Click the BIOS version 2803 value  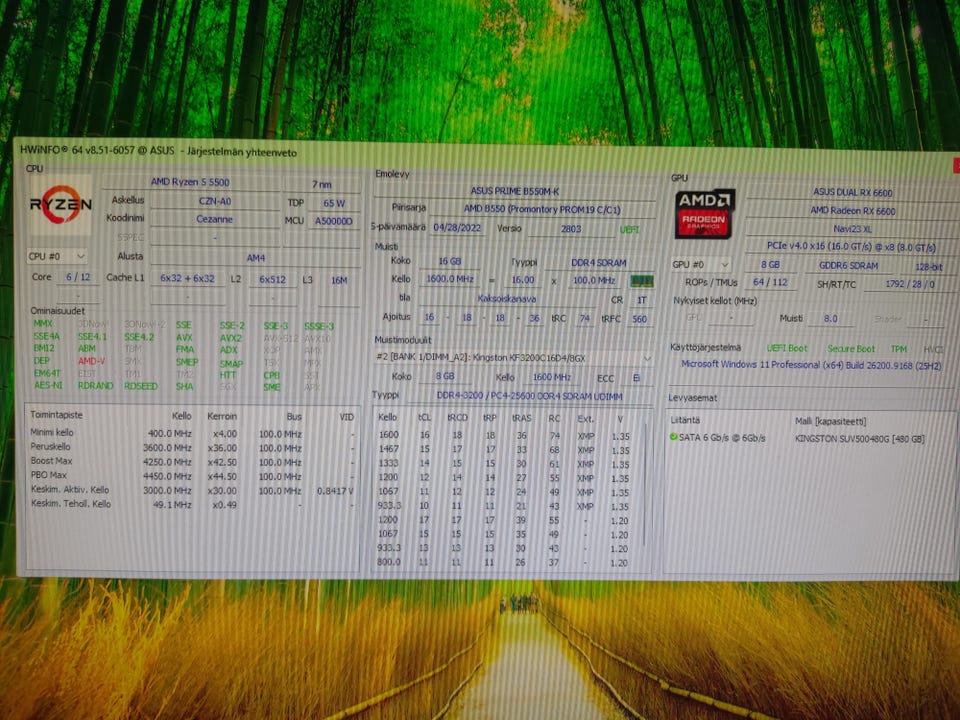coord(571,228)
